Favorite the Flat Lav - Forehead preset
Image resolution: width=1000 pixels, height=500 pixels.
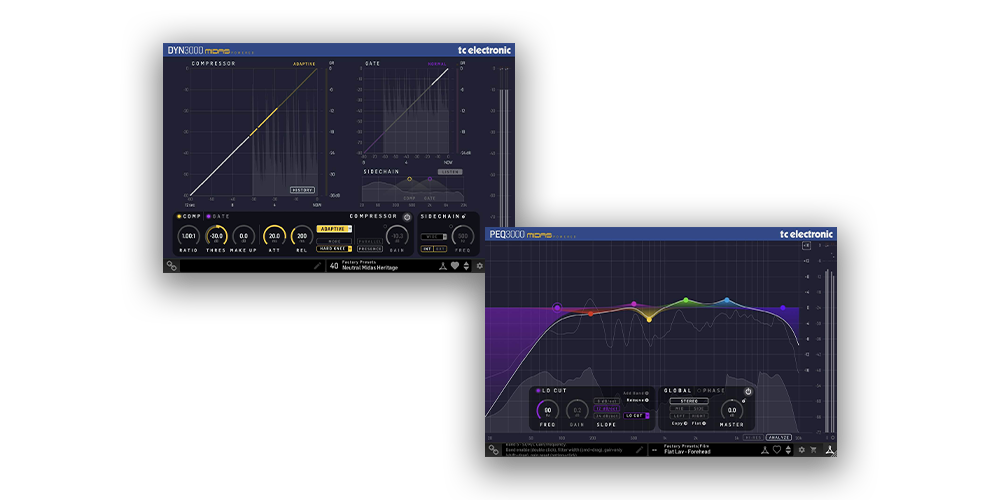click(776, 450)
